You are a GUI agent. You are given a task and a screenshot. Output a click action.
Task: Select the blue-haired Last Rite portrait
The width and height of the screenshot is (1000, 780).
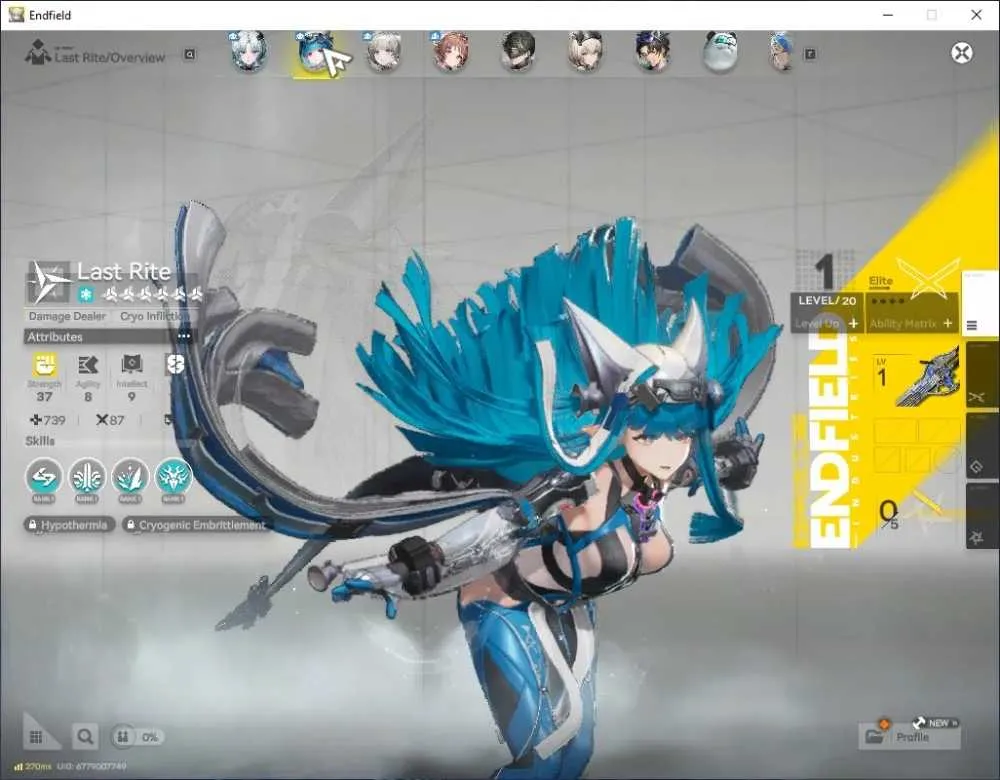[x=315, y=52]
